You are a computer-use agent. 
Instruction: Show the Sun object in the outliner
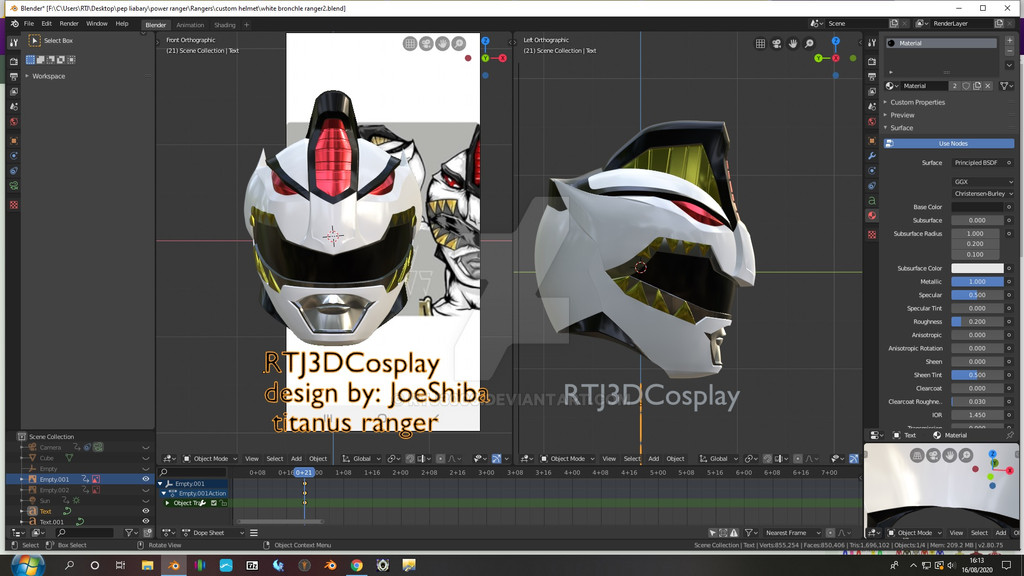[146, 500]
